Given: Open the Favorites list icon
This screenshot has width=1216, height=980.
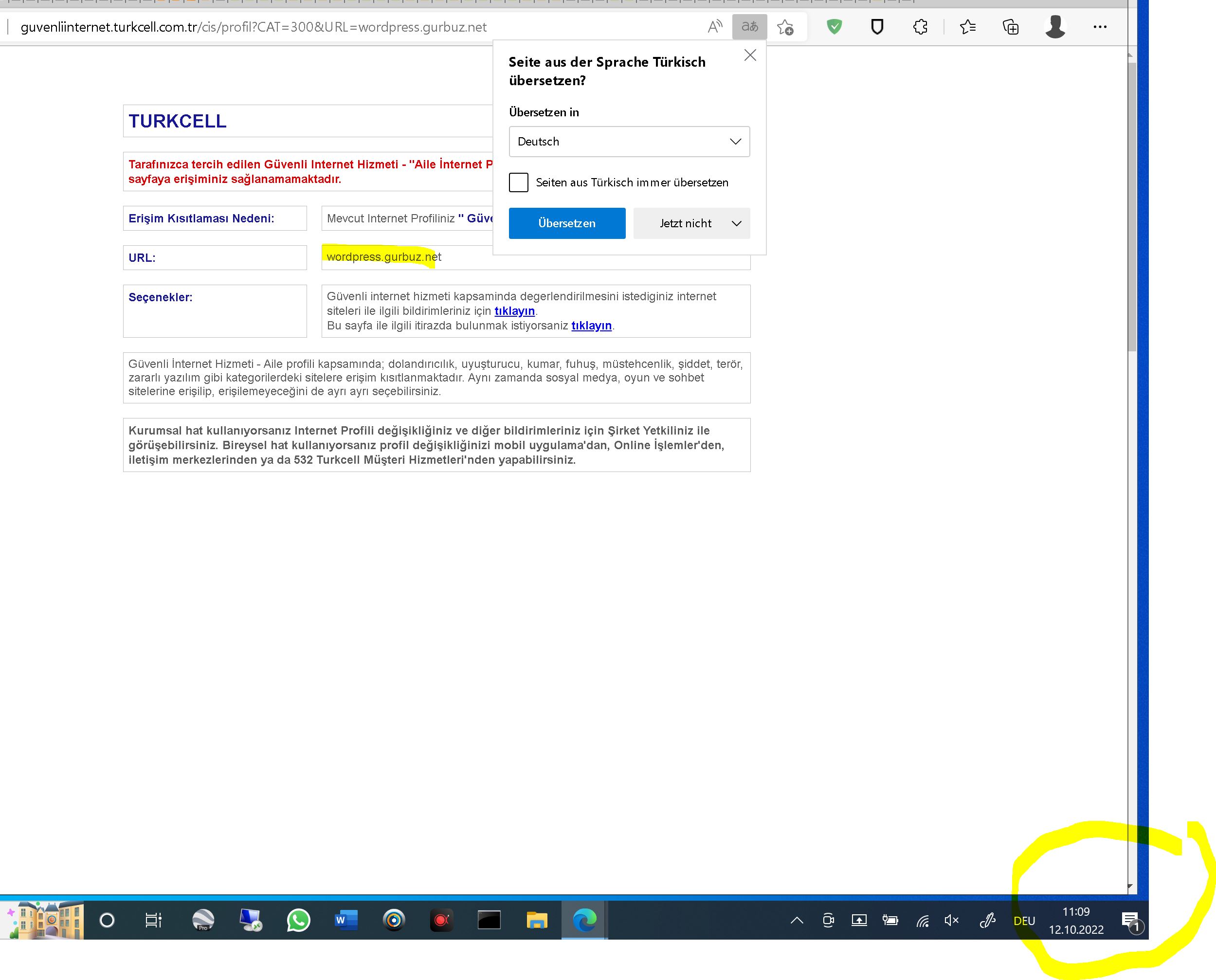Looking at the screenshot, I should point(968,27).
